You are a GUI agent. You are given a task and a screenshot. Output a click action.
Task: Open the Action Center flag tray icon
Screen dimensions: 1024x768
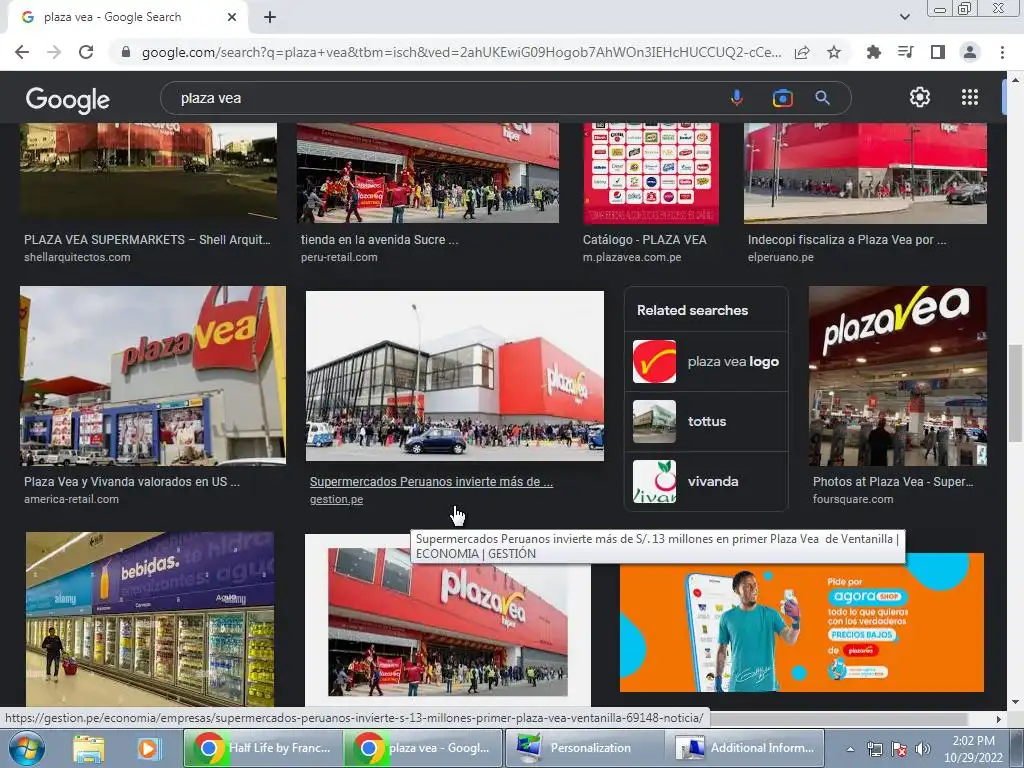[899, 750]
